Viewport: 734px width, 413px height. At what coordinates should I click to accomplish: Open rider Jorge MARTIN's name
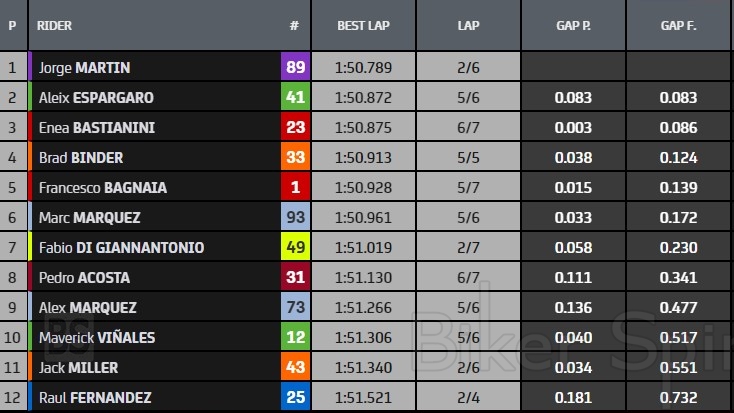click(84, 68)
